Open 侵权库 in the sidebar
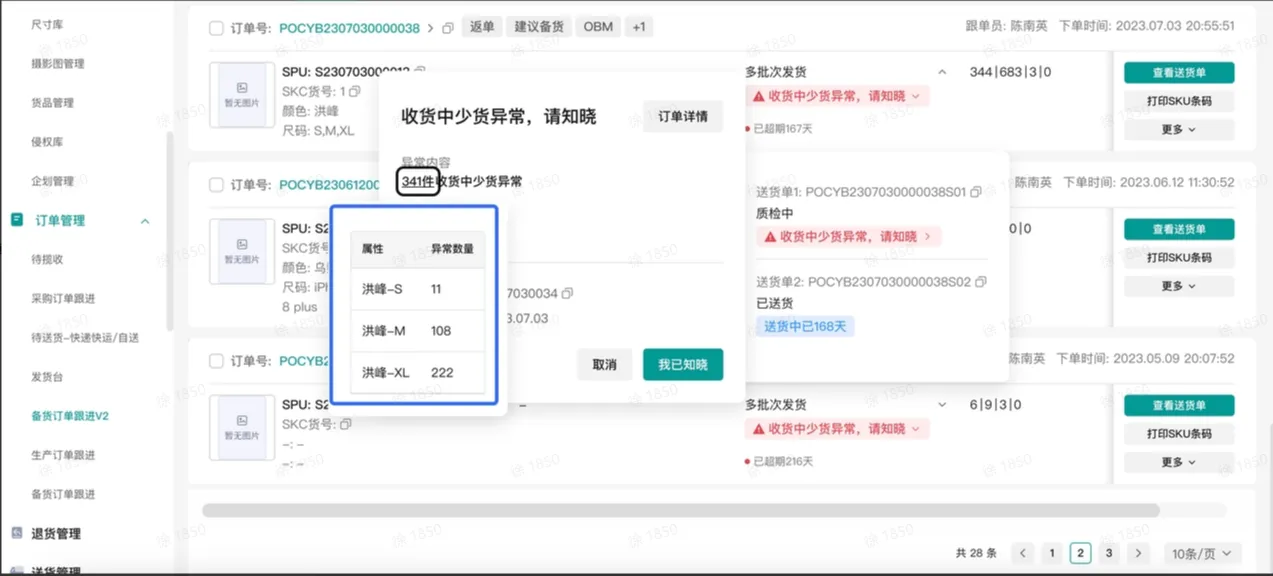This screenshot has width=1273, height=576. 47,142
